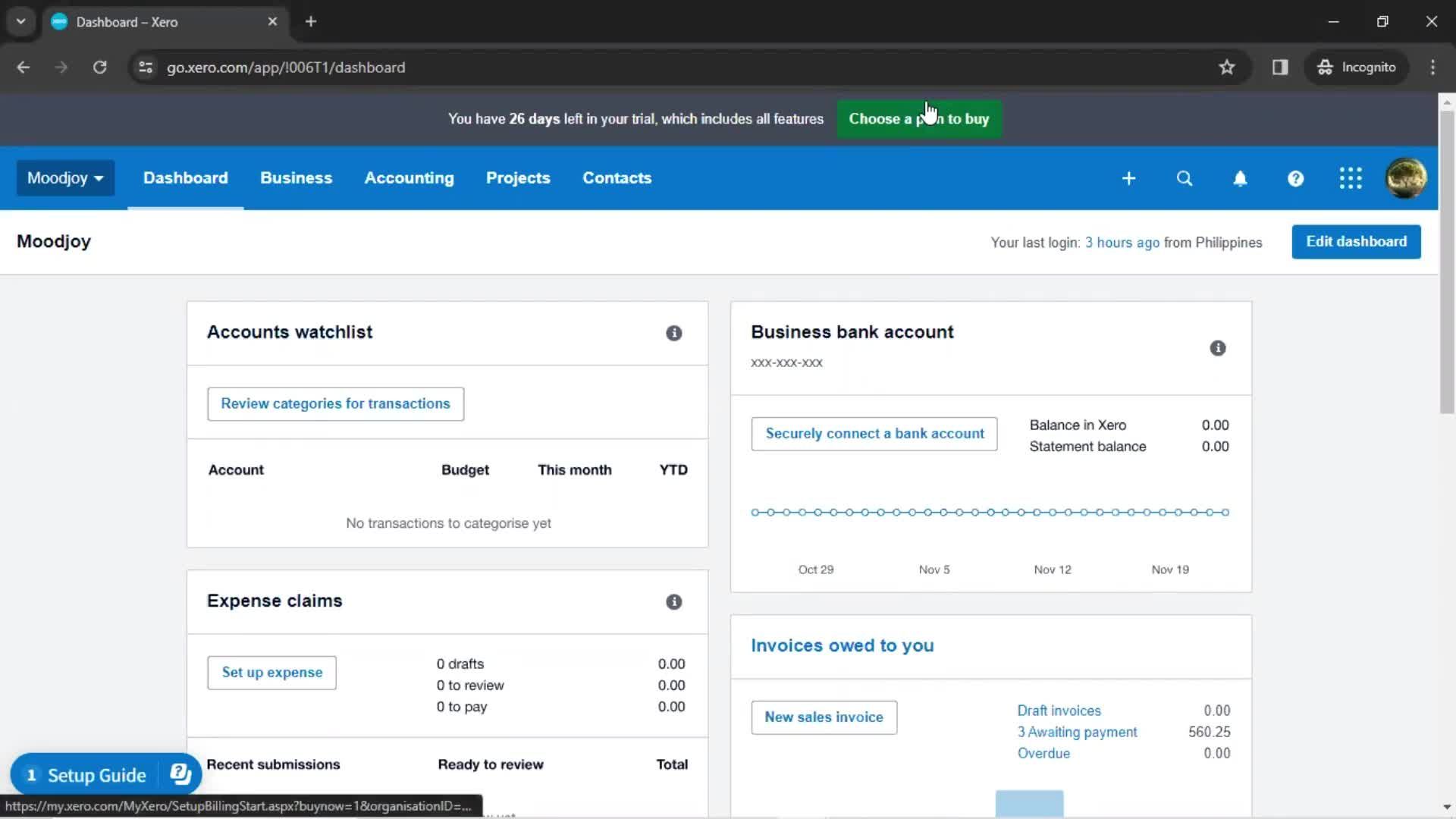Click the YTD column header

[673, 470]
